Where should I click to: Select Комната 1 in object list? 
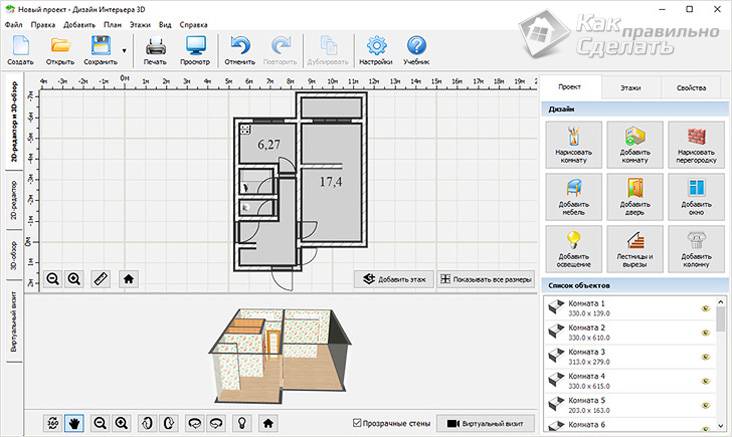[630, 308]
